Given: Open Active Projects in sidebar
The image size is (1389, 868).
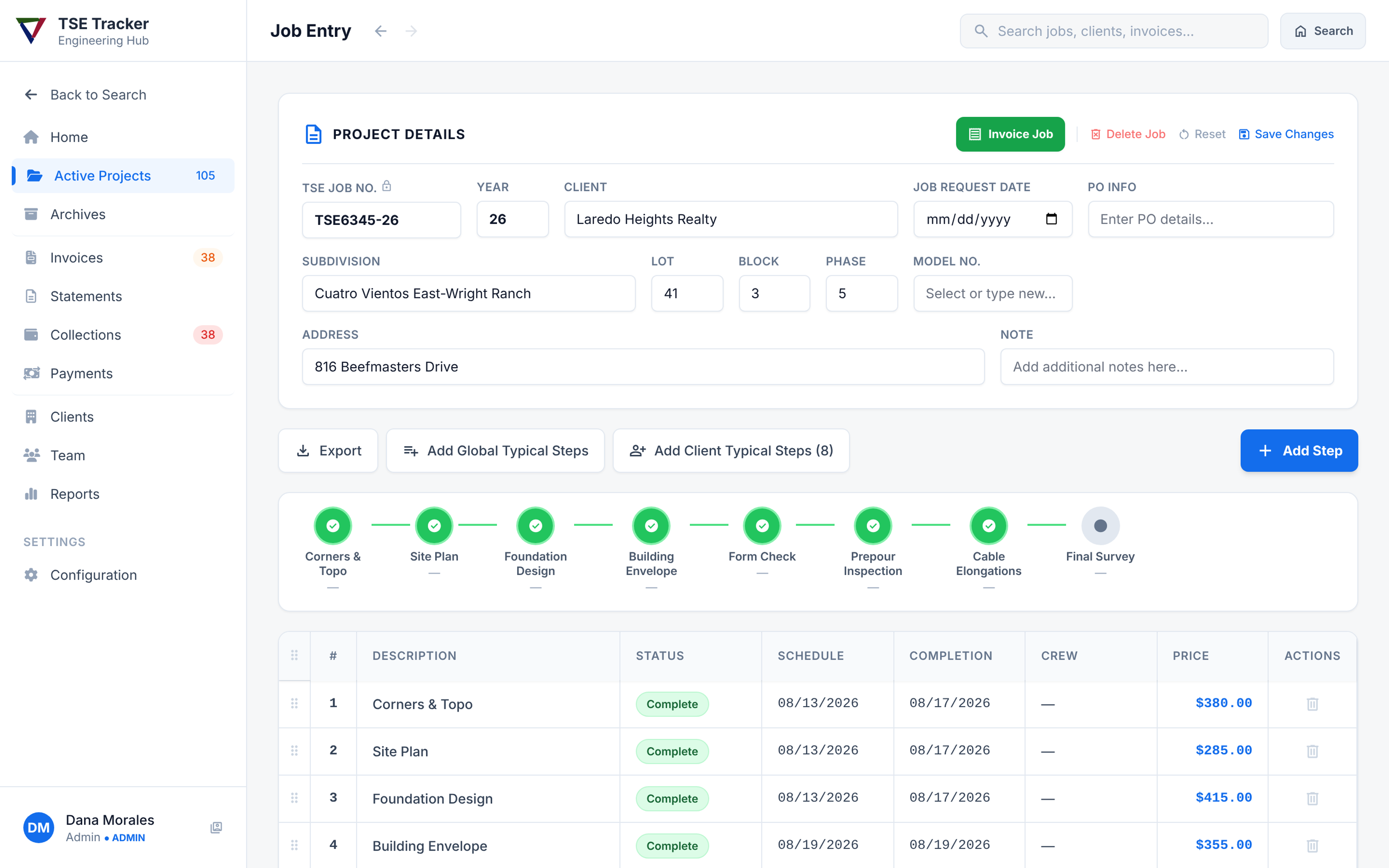Looking at the screenshot, I should (123, 176).
